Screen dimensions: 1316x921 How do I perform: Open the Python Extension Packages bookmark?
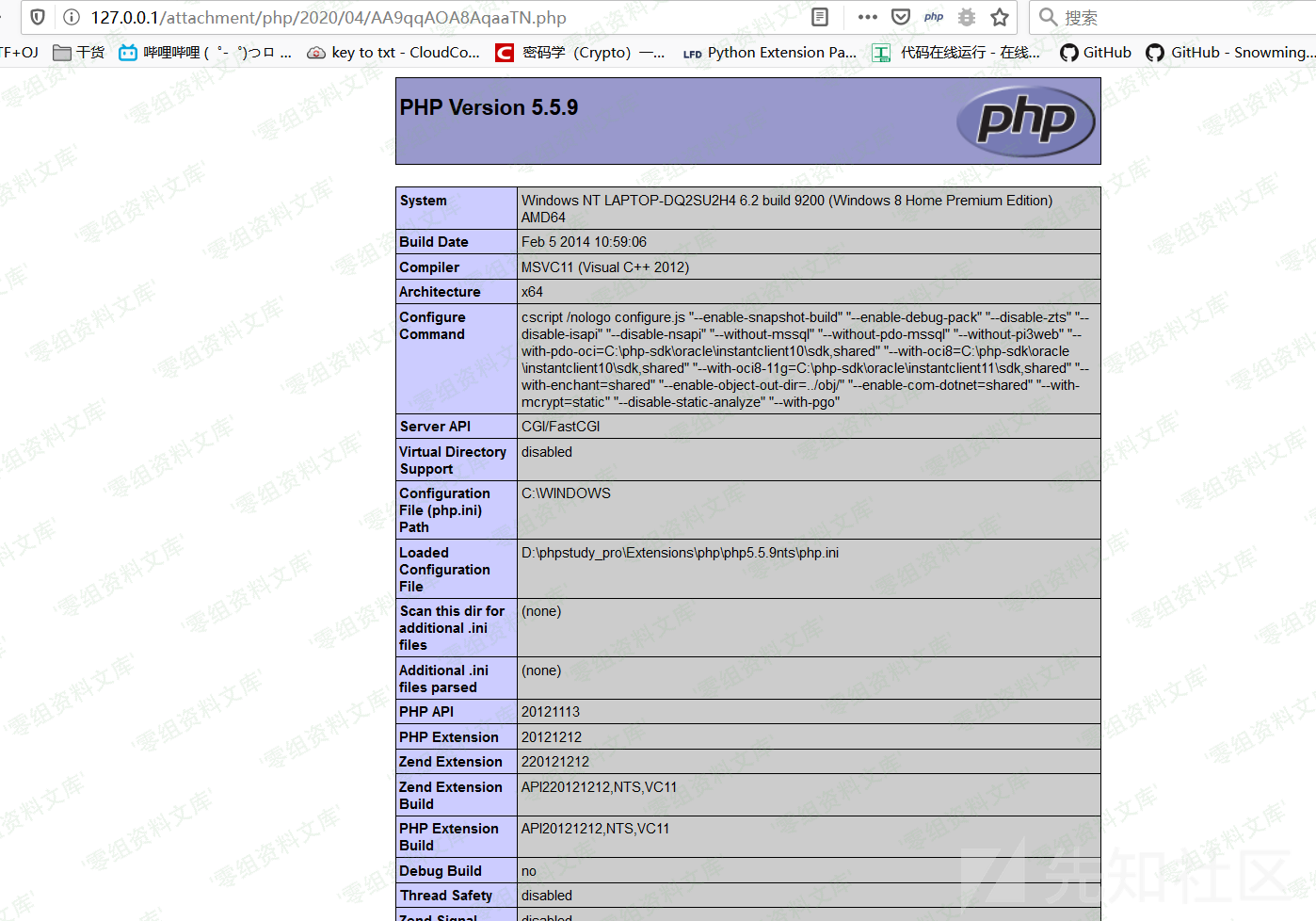(770, 53)
